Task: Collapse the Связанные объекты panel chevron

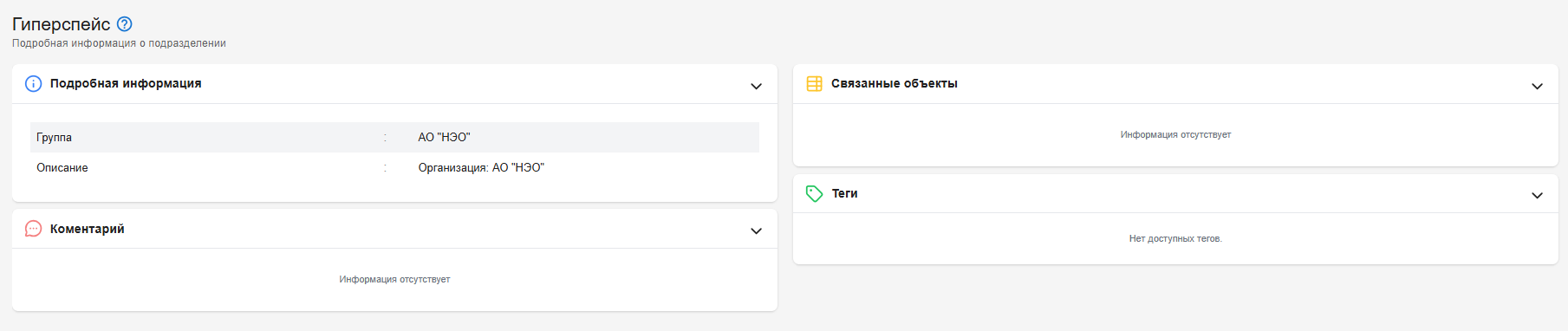Action: pos(1537,86)
